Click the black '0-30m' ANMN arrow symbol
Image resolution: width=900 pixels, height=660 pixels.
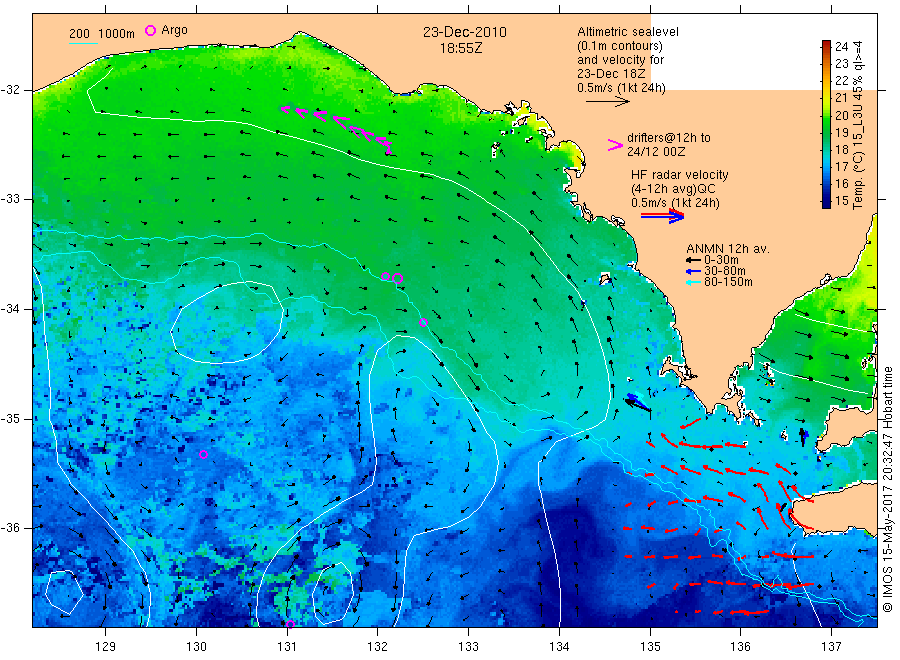click(693, 261)
